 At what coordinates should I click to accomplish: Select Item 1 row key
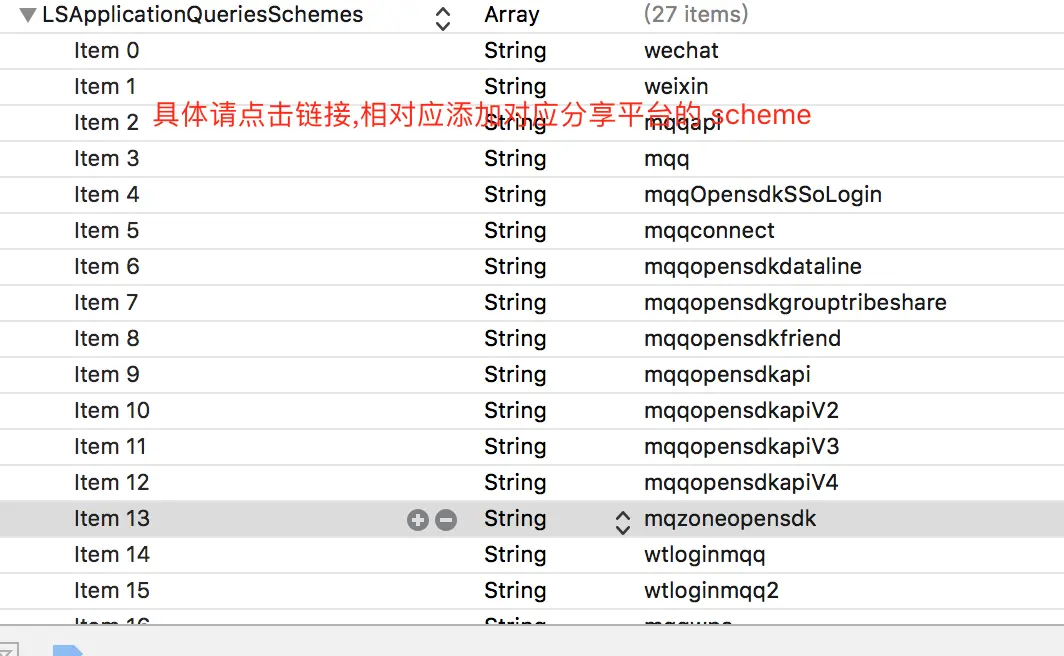click(x=105, y=86)
